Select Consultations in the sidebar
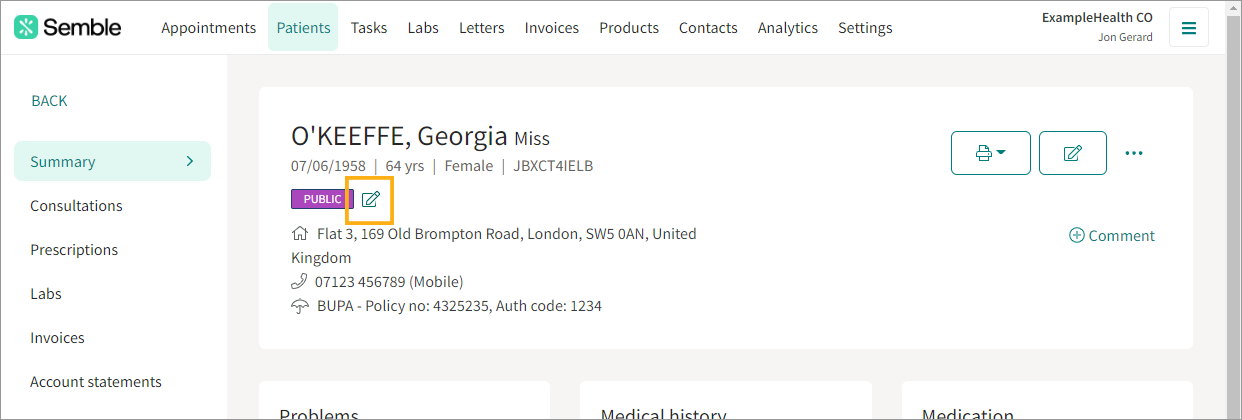 pos(76,206)
